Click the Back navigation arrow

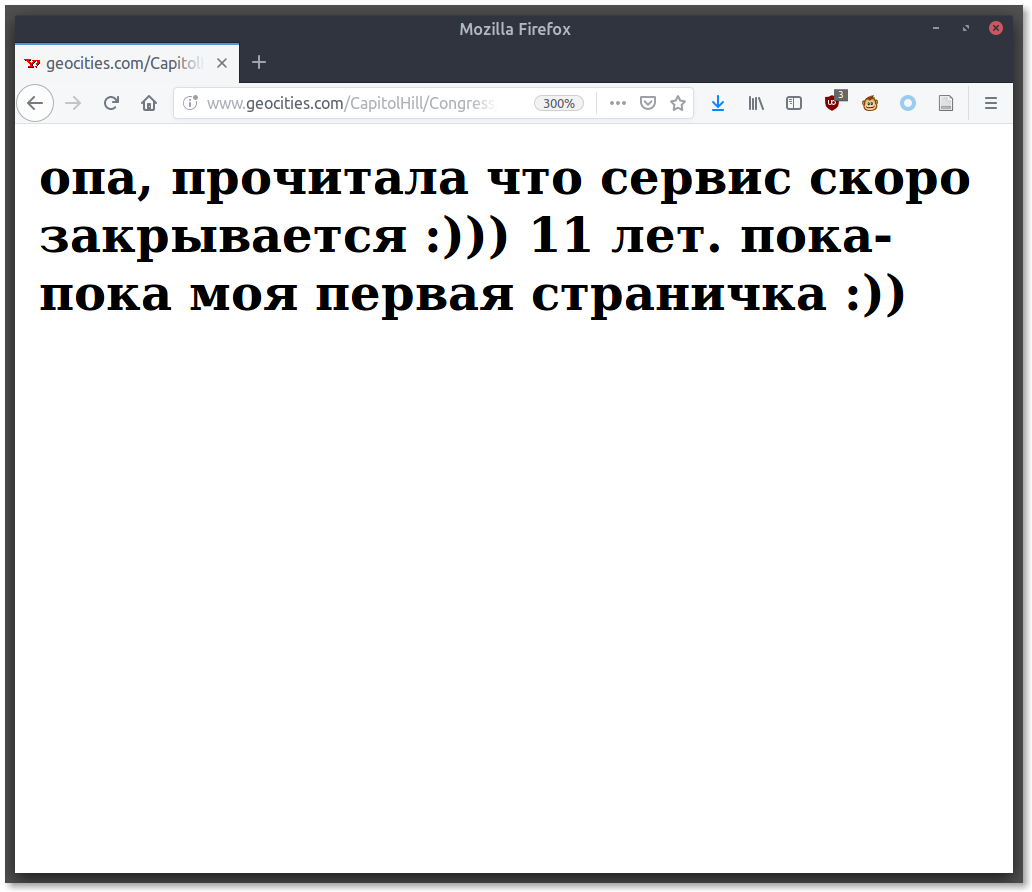pyautogui.click(x=35, y=103)
